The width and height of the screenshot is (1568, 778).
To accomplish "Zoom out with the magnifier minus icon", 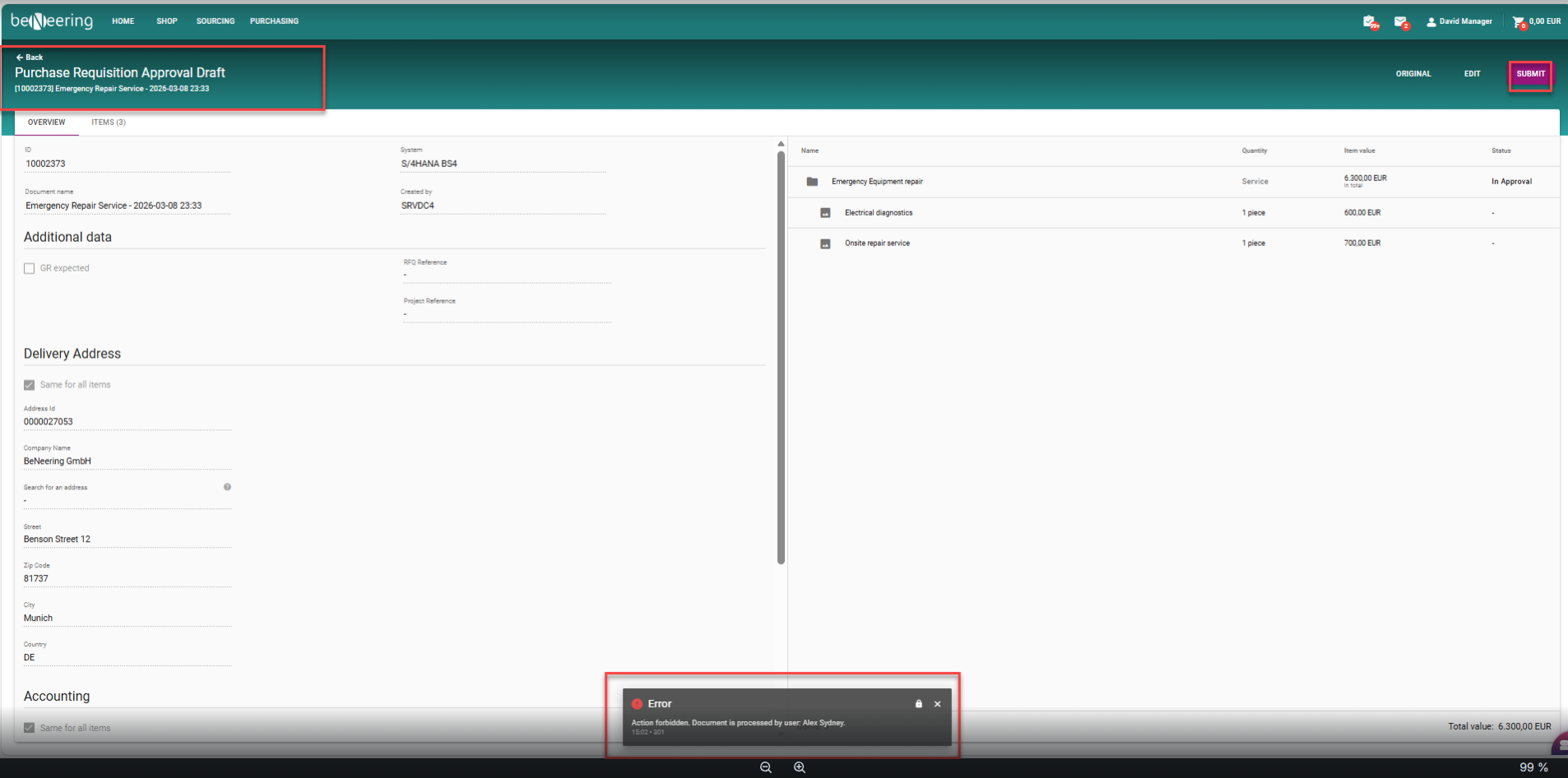I will (766, 767).
